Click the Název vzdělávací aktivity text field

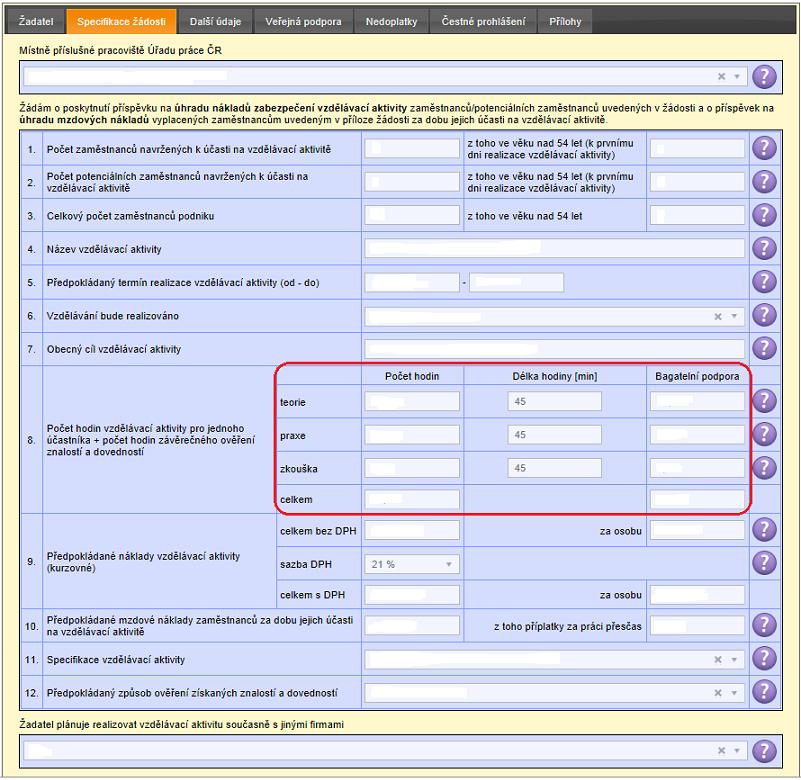pyautogui.click(x=554, y=249)
